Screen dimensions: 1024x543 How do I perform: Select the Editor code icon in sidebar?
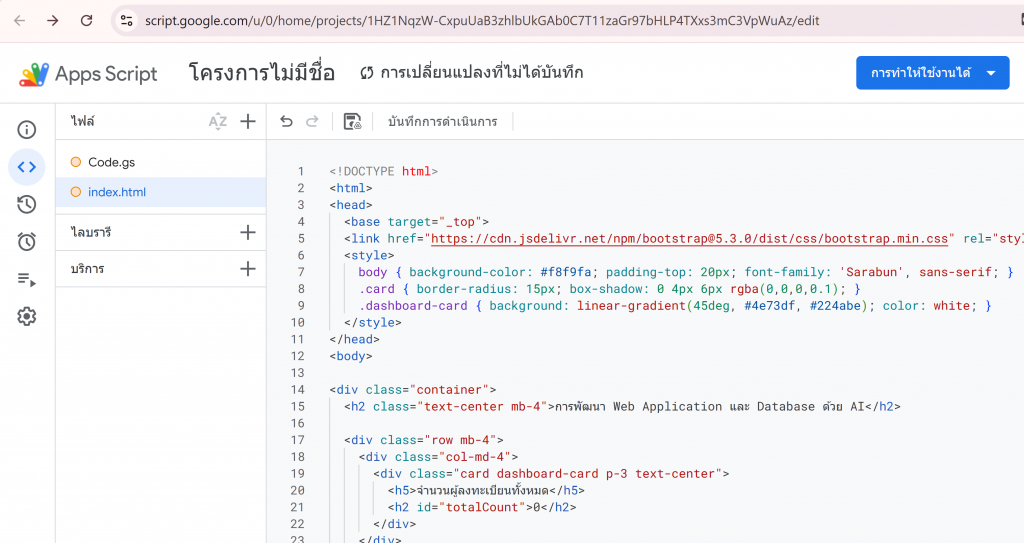27,167
